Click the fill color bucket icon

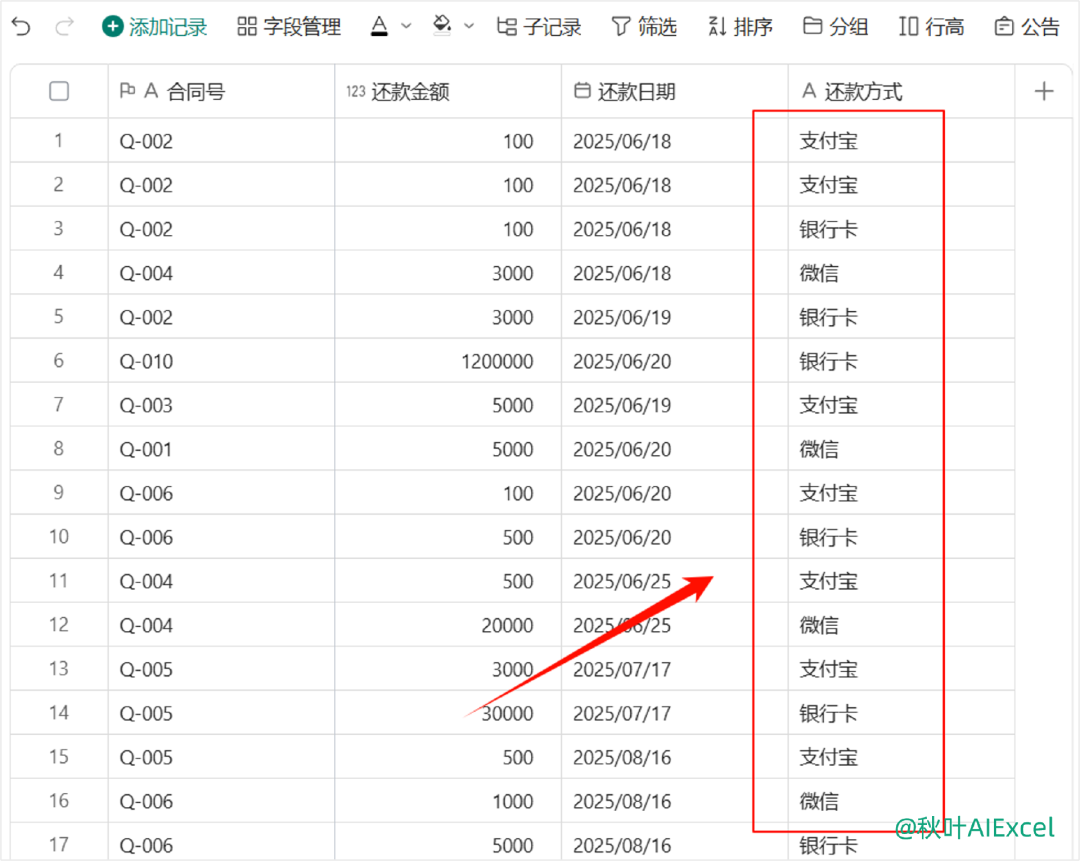[442, 26]
